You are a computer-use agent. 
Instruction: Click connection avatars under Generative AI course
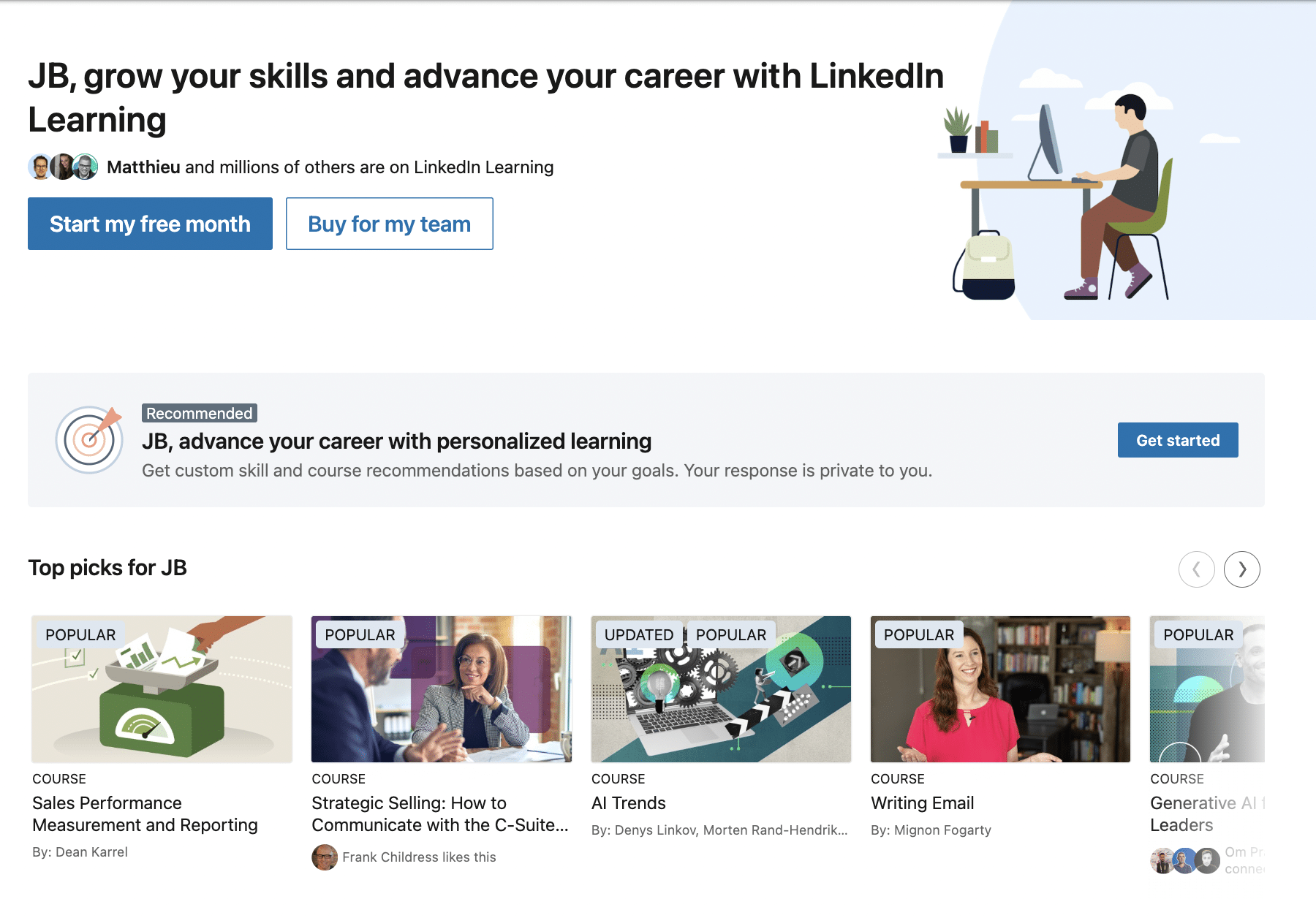click(1184, 860)
